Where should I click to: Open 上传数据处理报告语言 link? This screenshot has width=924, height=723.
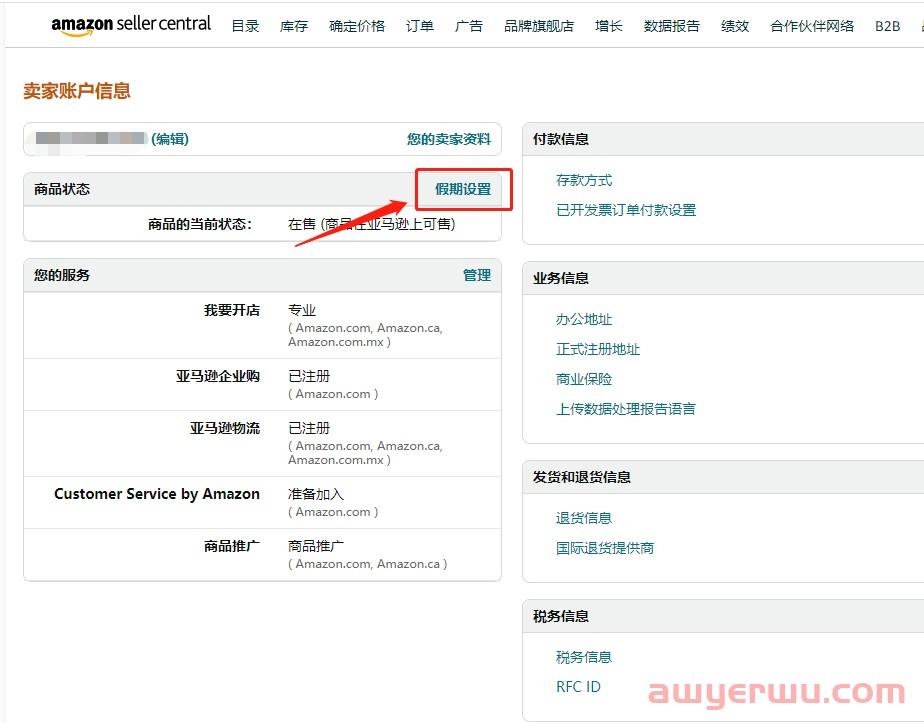click(x=625, y=408)
